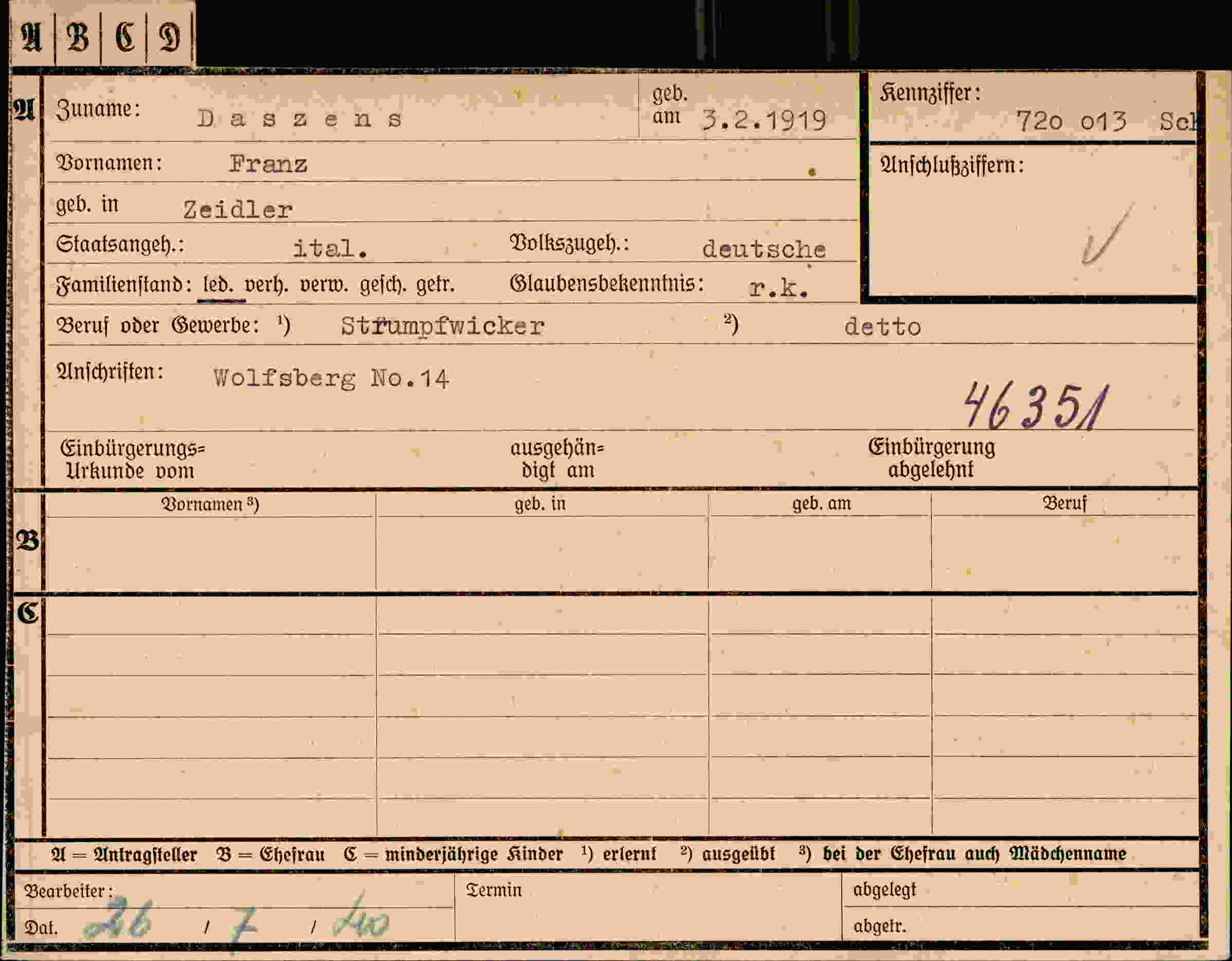Select the religion value "r.k."
1232x961 pixels.
779,289
